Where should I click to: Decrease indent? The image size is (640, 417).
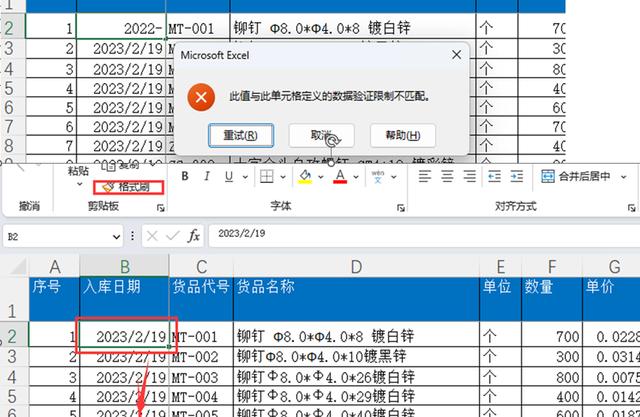tap(494, 176)
